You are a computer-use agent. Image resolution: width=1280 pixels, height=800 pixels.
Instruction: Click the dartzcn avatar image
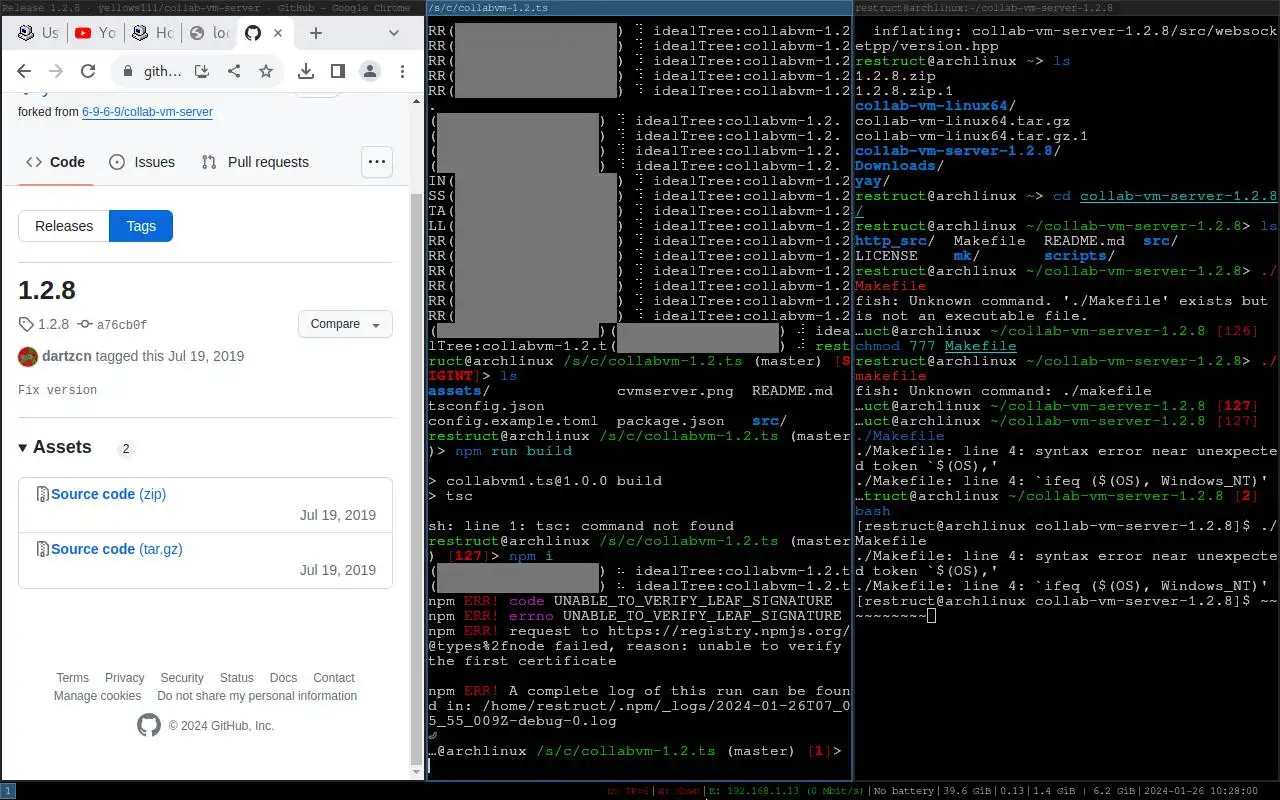pos(28,356)
